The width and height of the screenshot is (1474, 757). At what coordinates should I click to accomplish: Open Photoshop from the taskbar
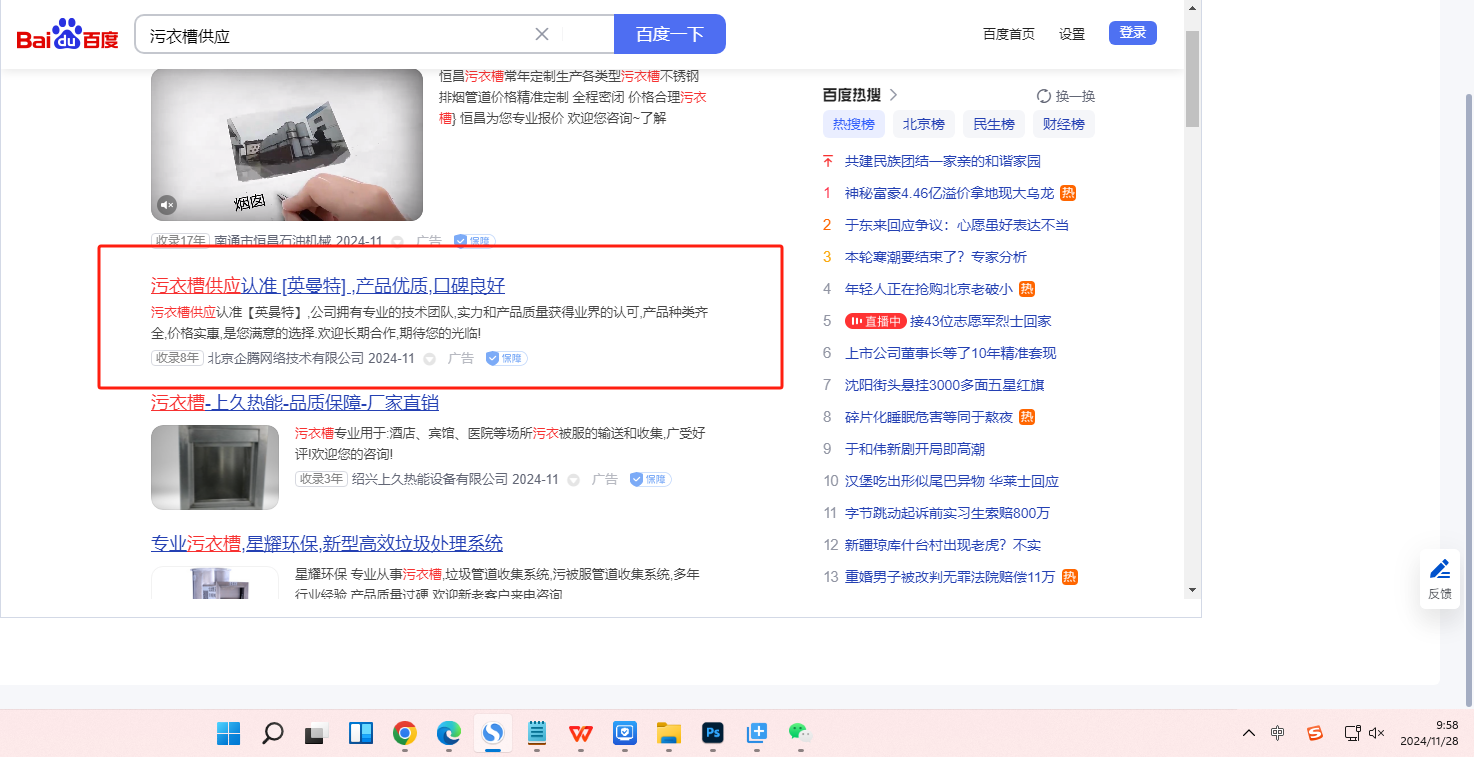[x=712, y=734]
